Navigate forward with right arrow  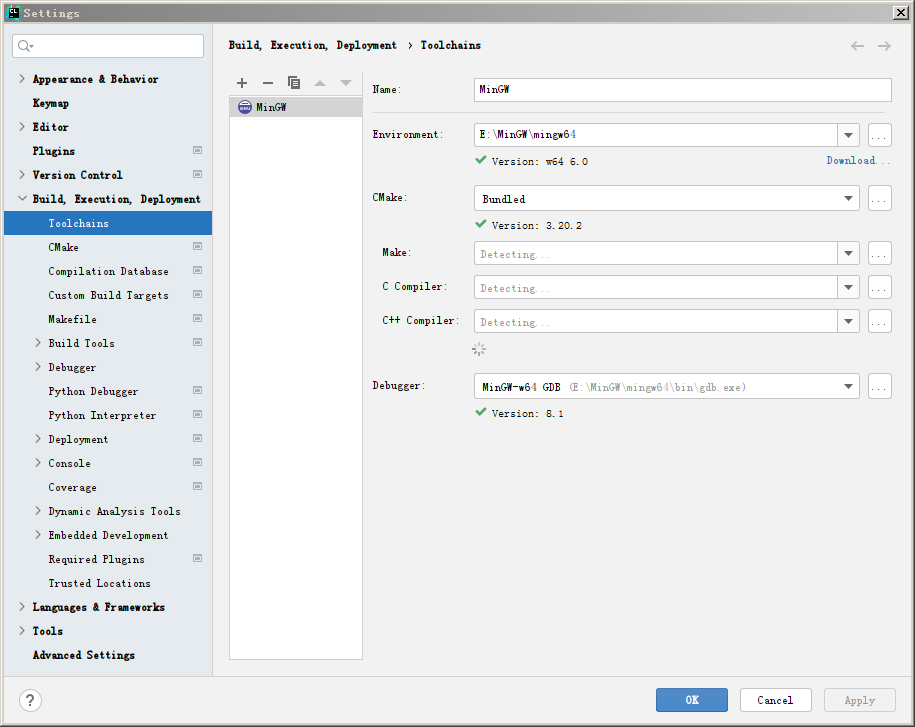tap(885, 46)
